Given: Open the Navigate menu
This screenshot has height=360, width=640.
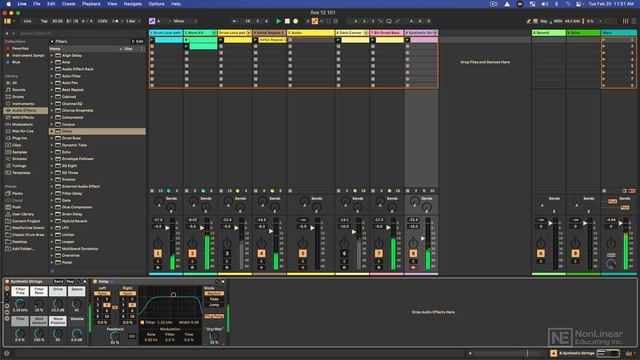Looking at the screenshot, I should click(133, 4).
